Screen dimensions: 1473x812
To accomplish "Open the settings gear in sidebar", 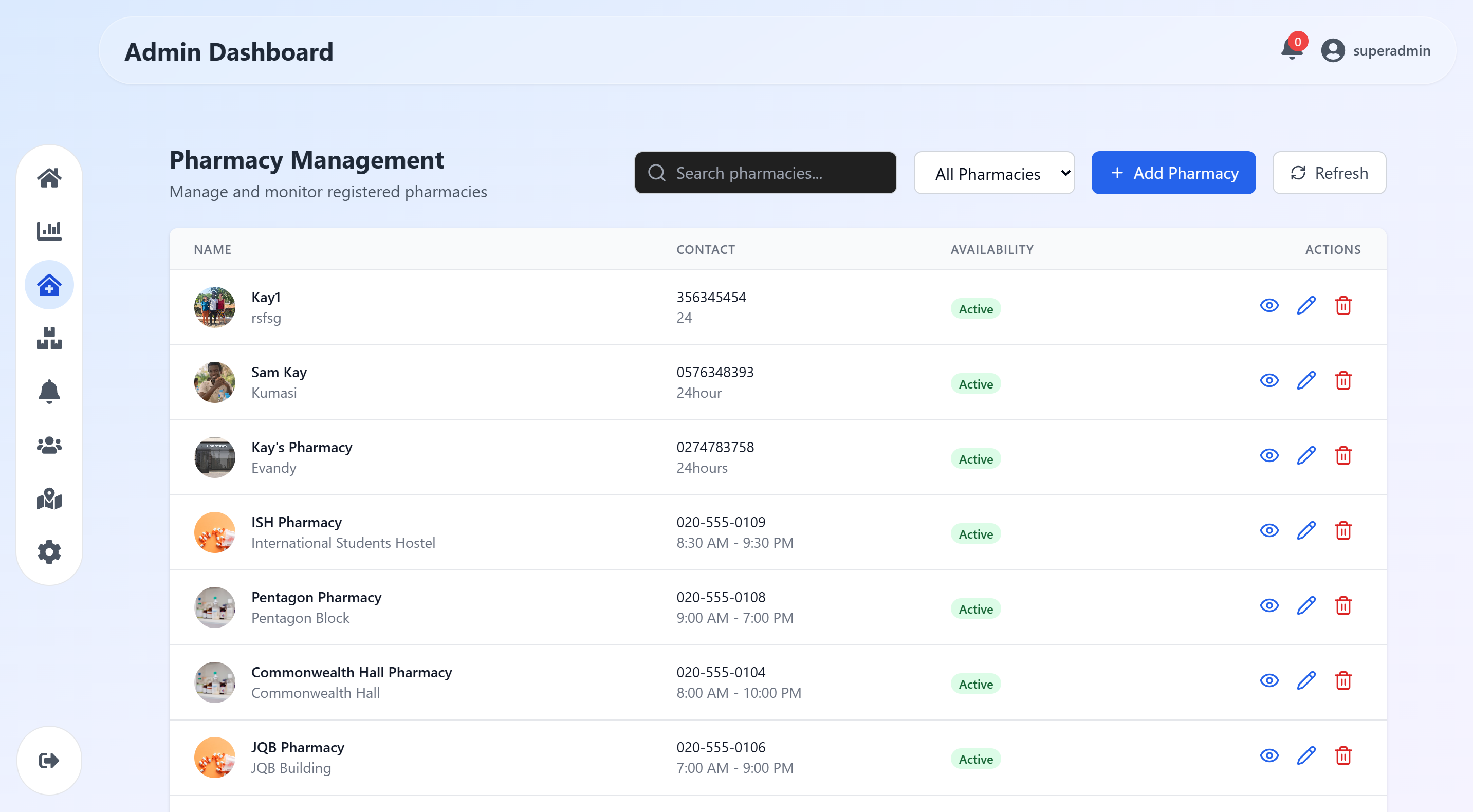I will click(49, 552).
